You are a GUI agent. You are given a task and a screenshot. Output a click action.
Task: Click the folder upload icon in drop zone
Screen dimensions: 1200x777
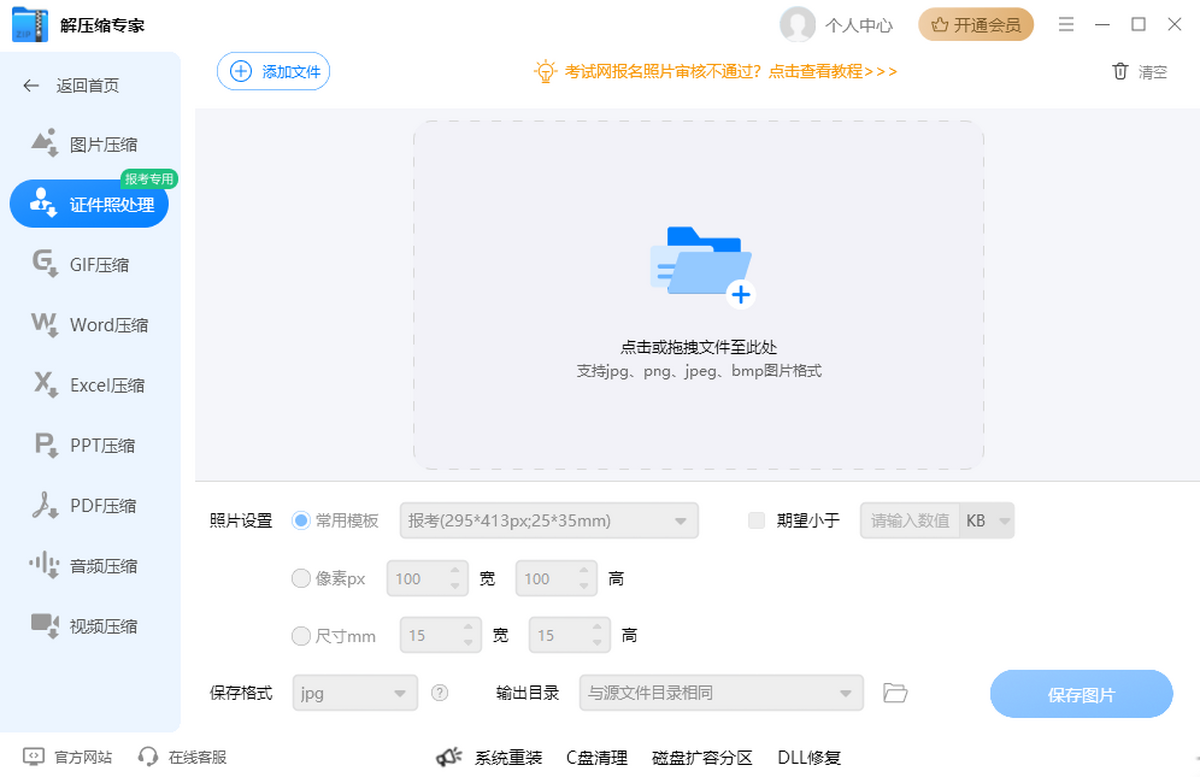[700, 265]
